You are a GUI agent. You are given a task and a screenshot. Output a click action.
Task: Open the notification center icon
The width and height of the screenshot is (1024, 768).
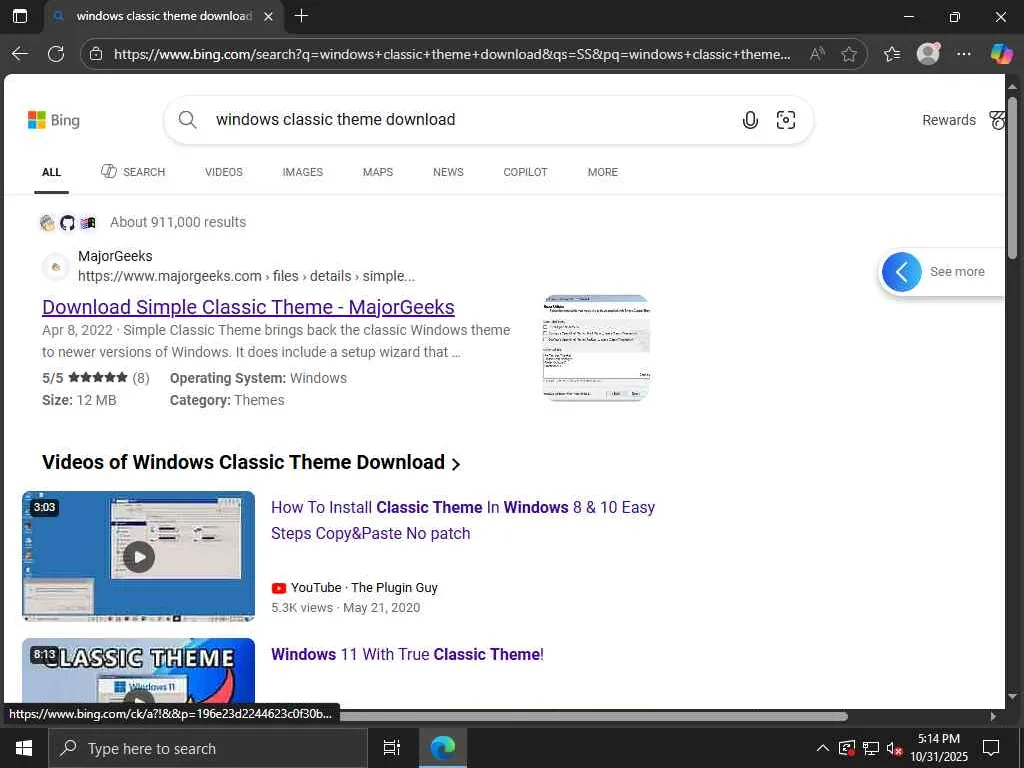pyautogui.click(x=991, y=748)
